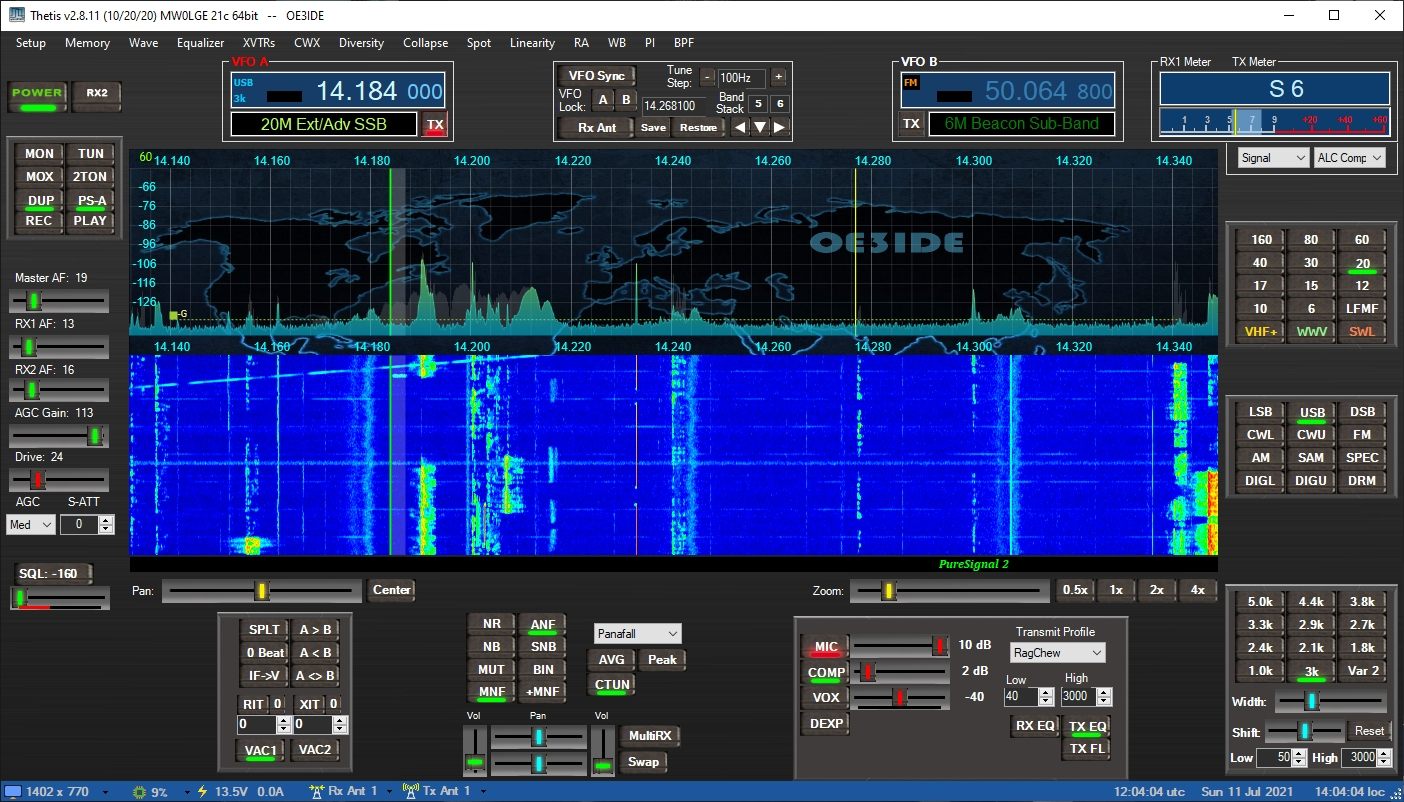Click the band stack left arrow

(740, 127)
